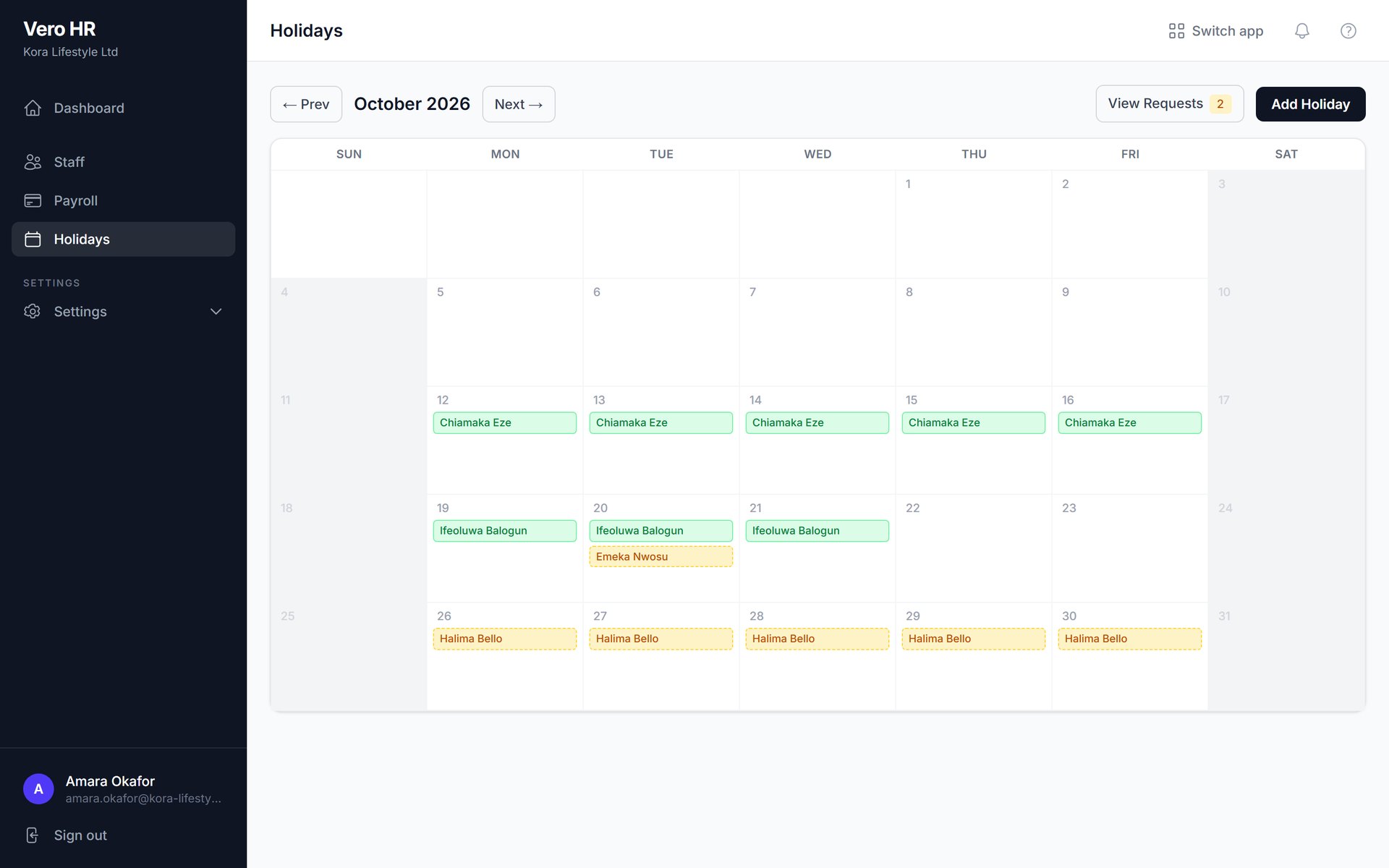Open Ifeoluwa Balogun entry on October 21
This screenshot has height=868, width=1389.
pos(817,531)
